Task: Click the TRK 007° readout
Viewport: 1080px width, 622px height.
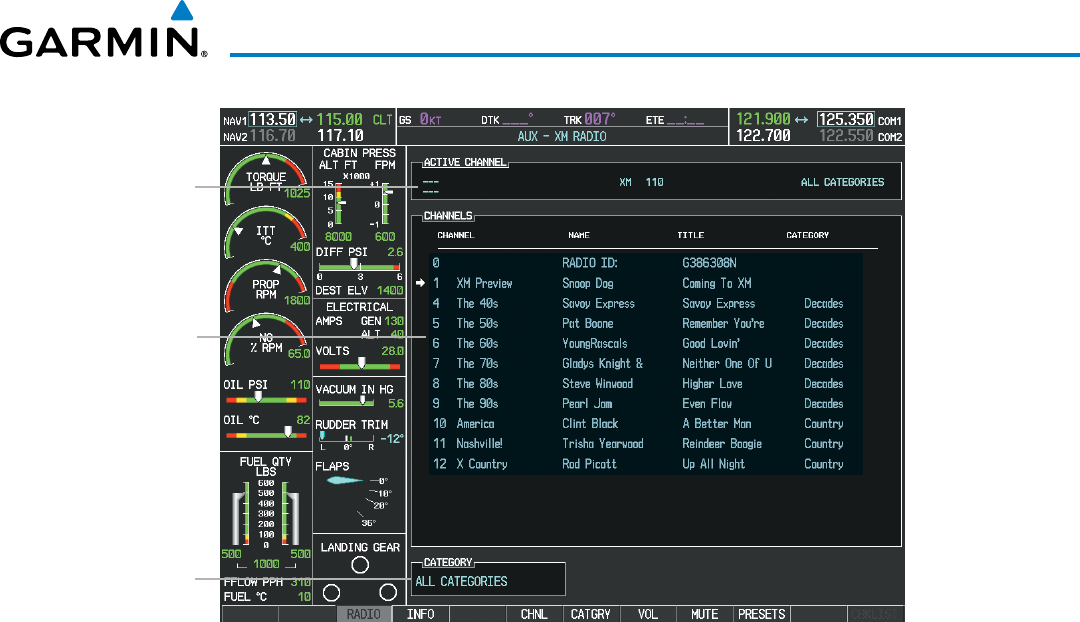Action: click(x=590, y=119)
